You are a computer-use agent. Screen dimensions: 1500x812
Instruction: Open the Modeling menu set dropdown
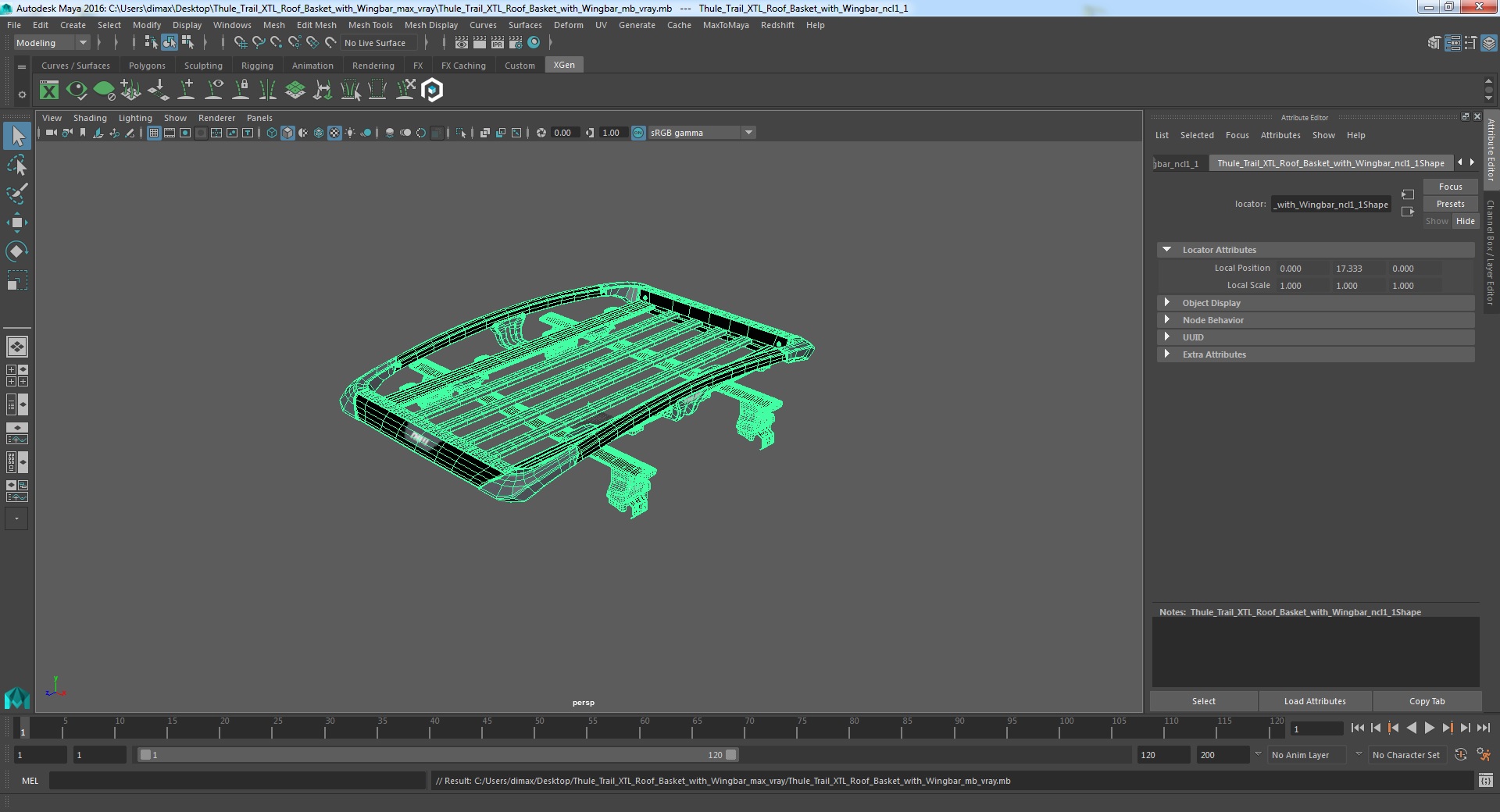coord(52,43)
